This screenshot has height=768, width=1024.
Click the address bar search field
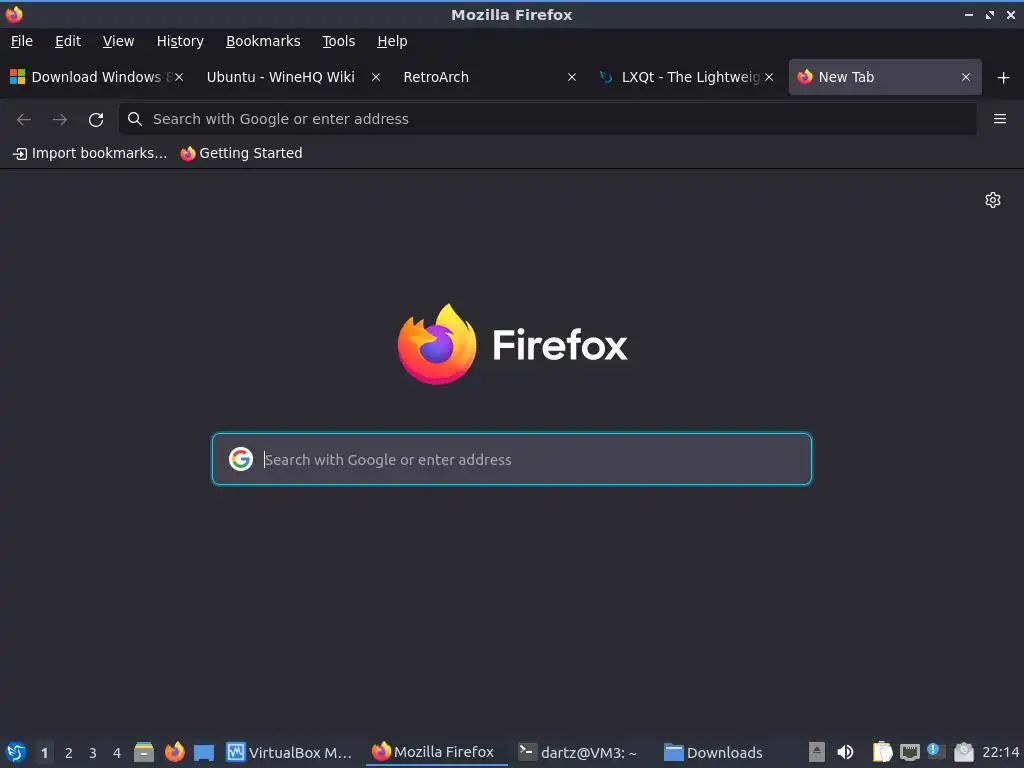[x=547, y=119]
